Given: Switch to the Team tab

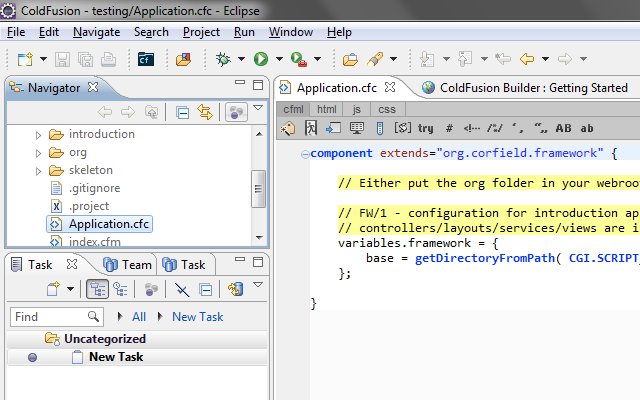Looking at the screenshot, I should [x=127, y=265].
